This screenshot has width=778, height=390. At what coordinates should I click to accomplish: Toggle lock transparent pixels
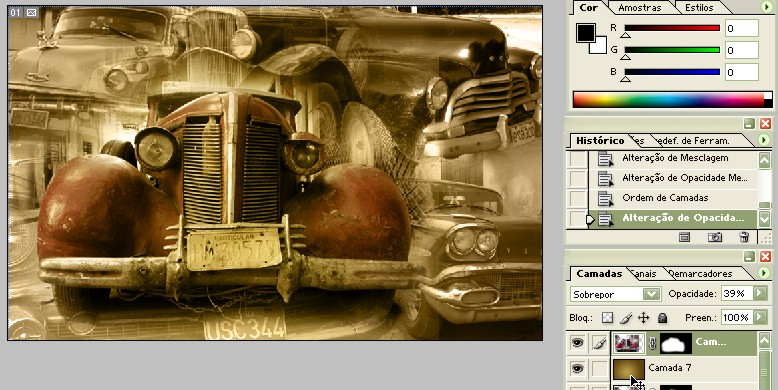tap(607, 318)
